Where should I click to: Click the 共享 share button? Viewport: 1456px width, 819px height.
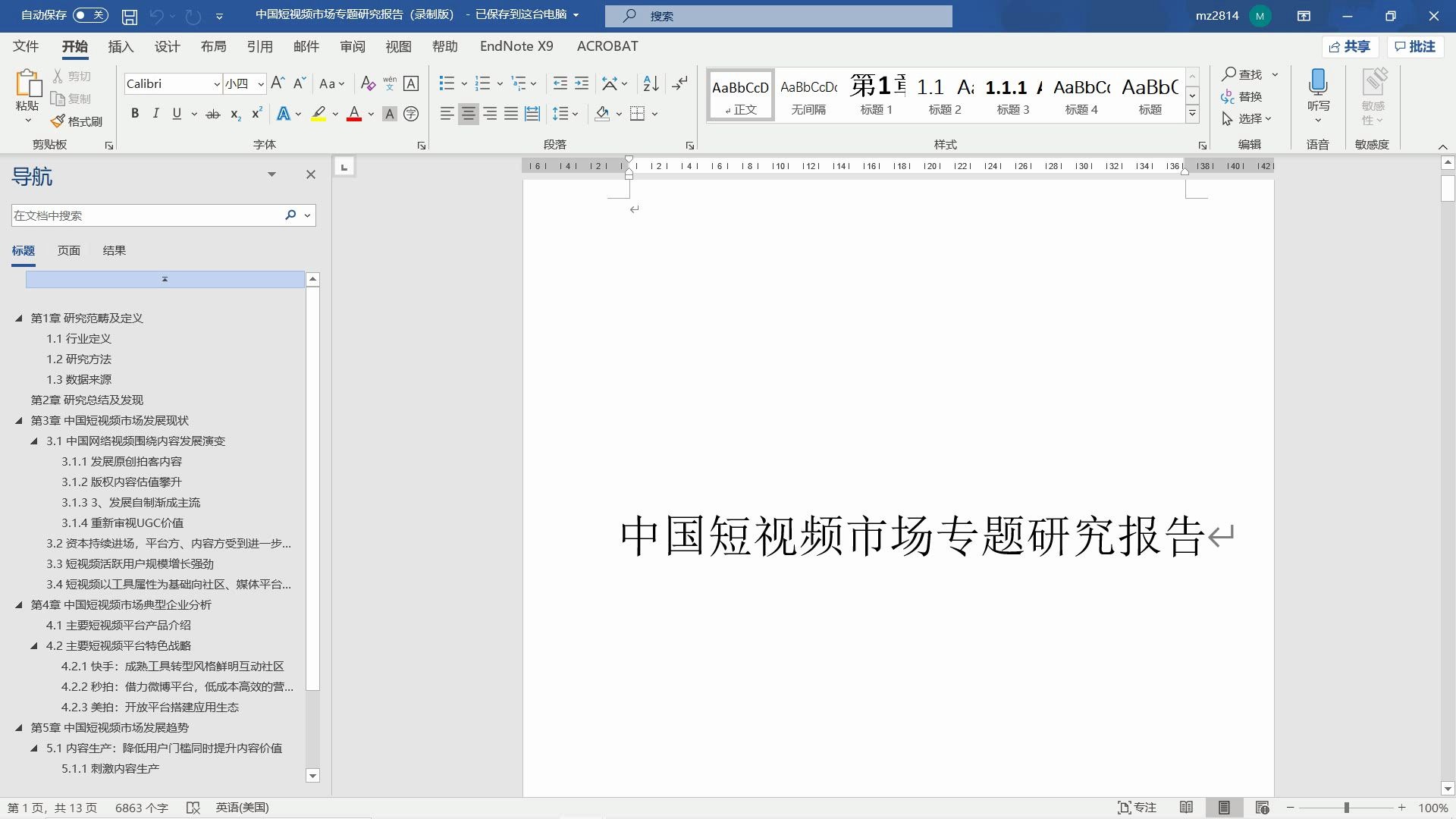1350,46
